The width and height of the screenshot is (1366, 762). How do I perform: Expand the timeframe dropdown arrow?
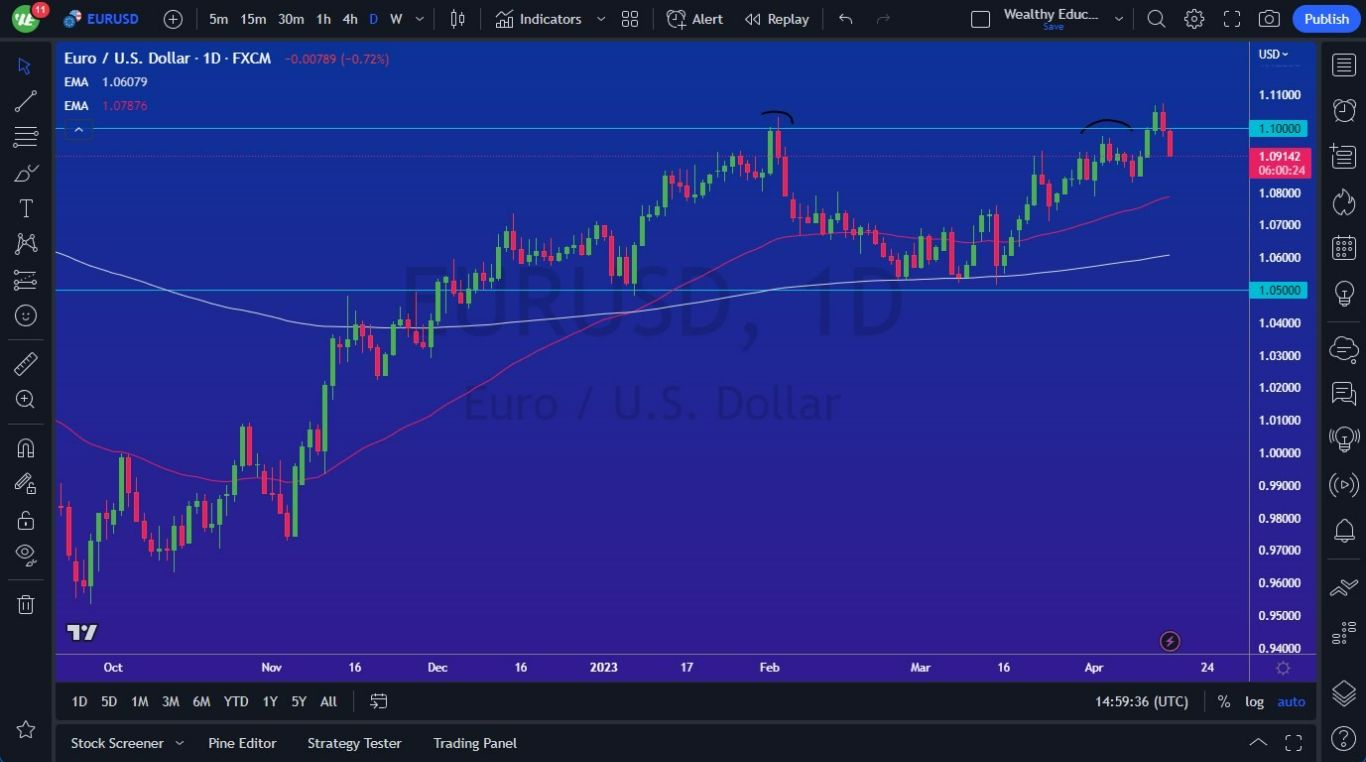pos(419,19)
